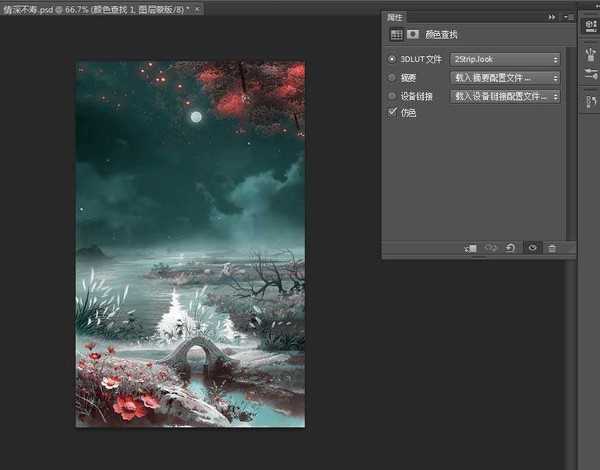The height and width of the screenshot is (470, 600).
Task: Select the 设备链接 radio button
Action: coord(392,96)
